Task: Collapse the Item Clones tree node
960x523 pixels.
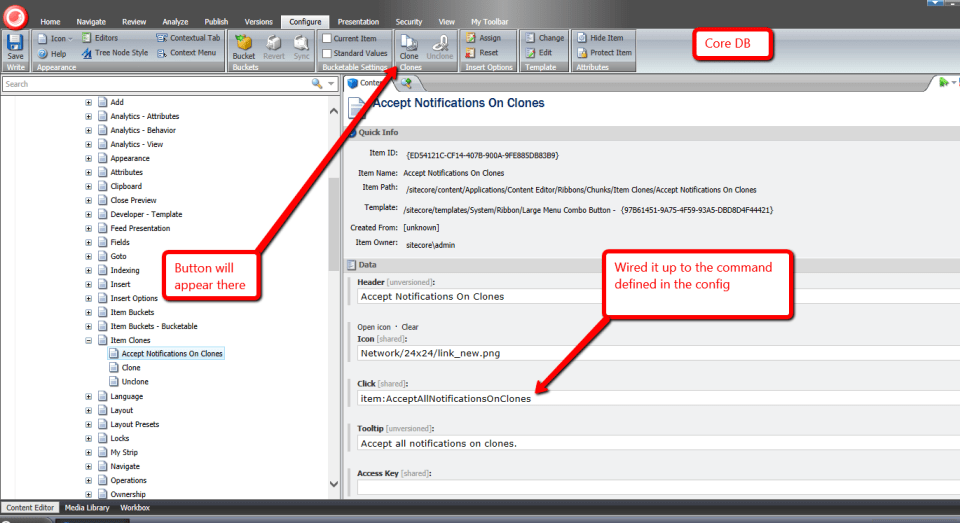Action: [88, 340]
